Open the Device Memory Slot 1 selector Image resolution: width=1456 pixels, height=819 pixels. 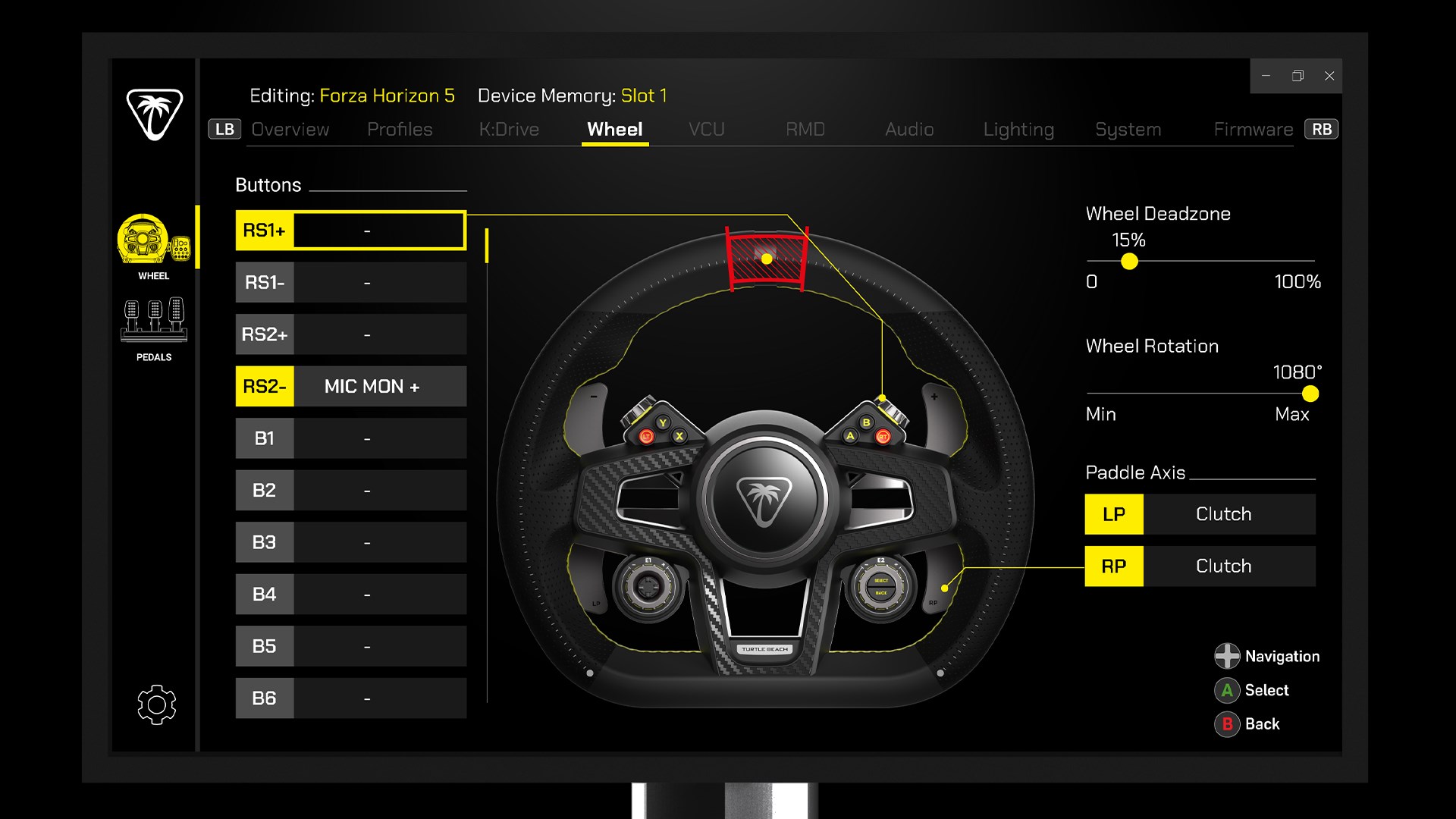(645, 96)
